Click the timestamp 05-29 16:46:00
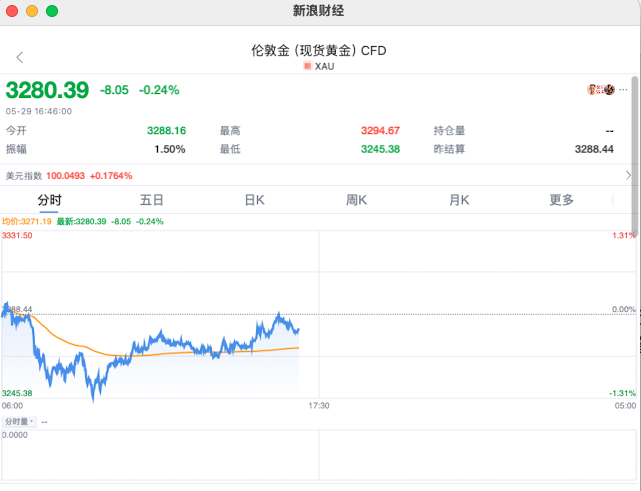Image resolution: width=641 pixels, height=491 pixels. (x=39, y=111)
